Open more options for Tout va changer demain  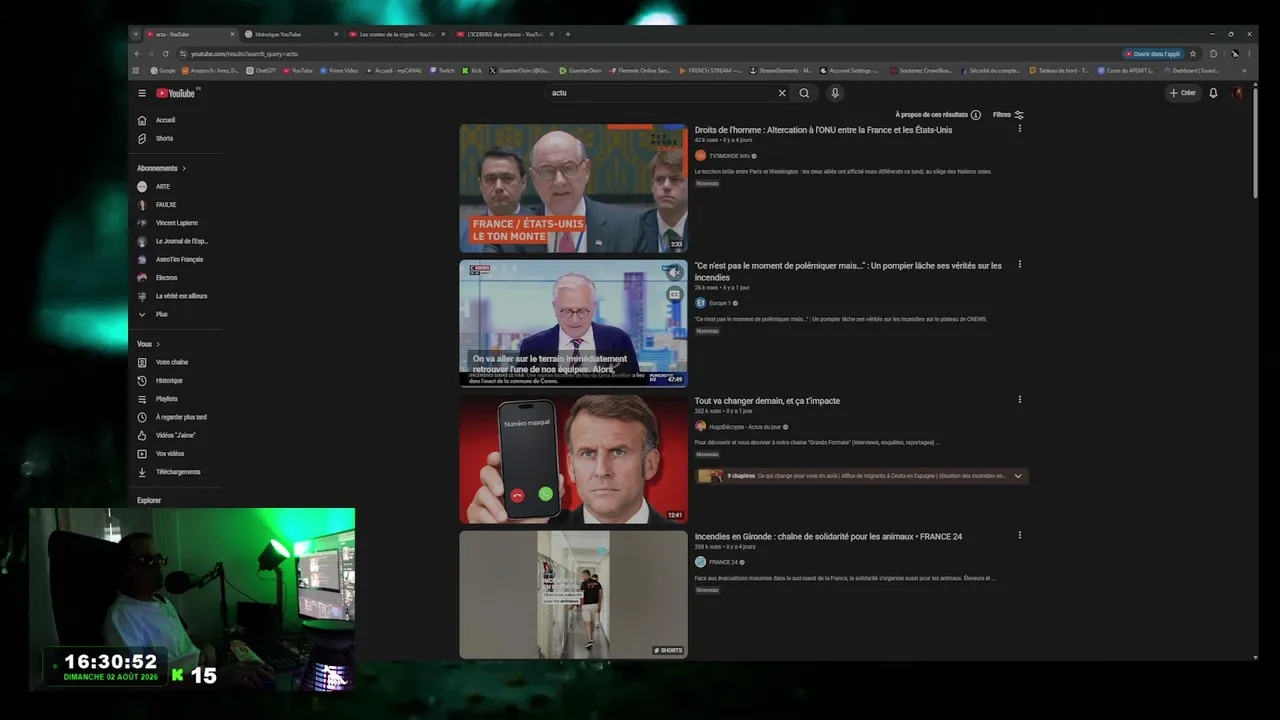(1020, 400)
